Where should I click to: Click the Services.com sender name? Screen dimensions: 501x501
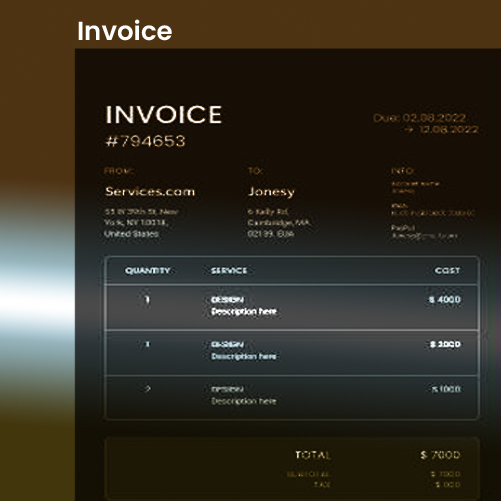(150, 191)
